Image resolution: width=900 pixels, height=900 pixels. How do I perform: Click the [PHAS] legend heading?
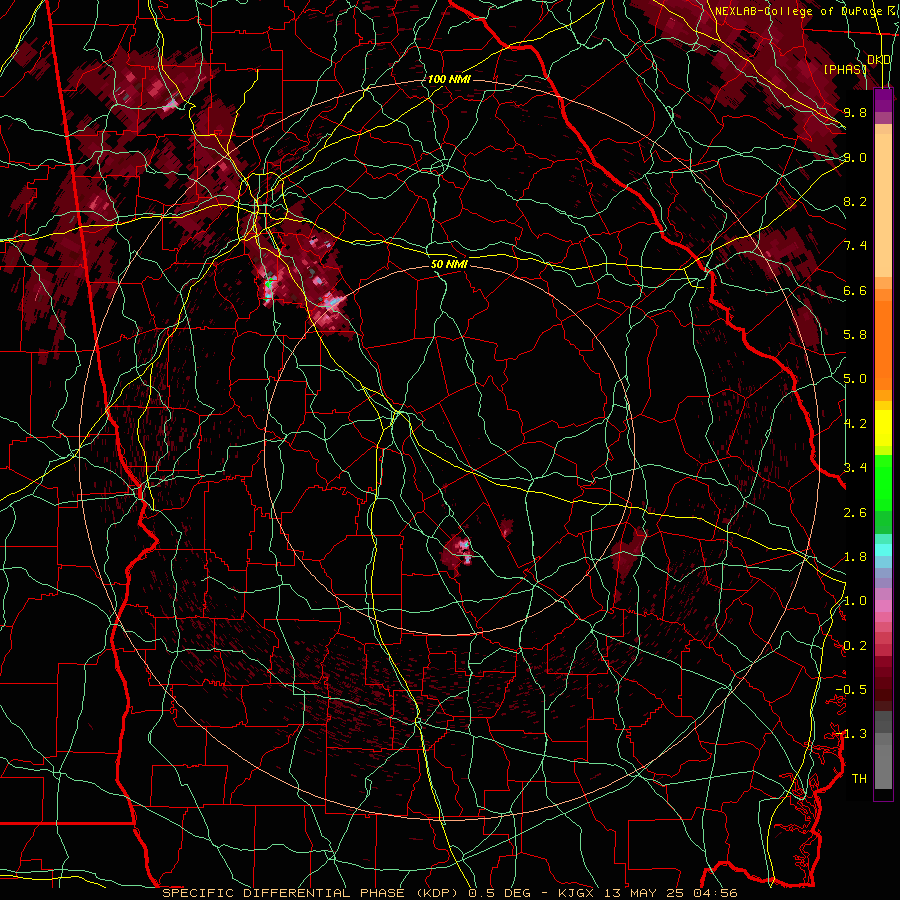click(845, 69)
